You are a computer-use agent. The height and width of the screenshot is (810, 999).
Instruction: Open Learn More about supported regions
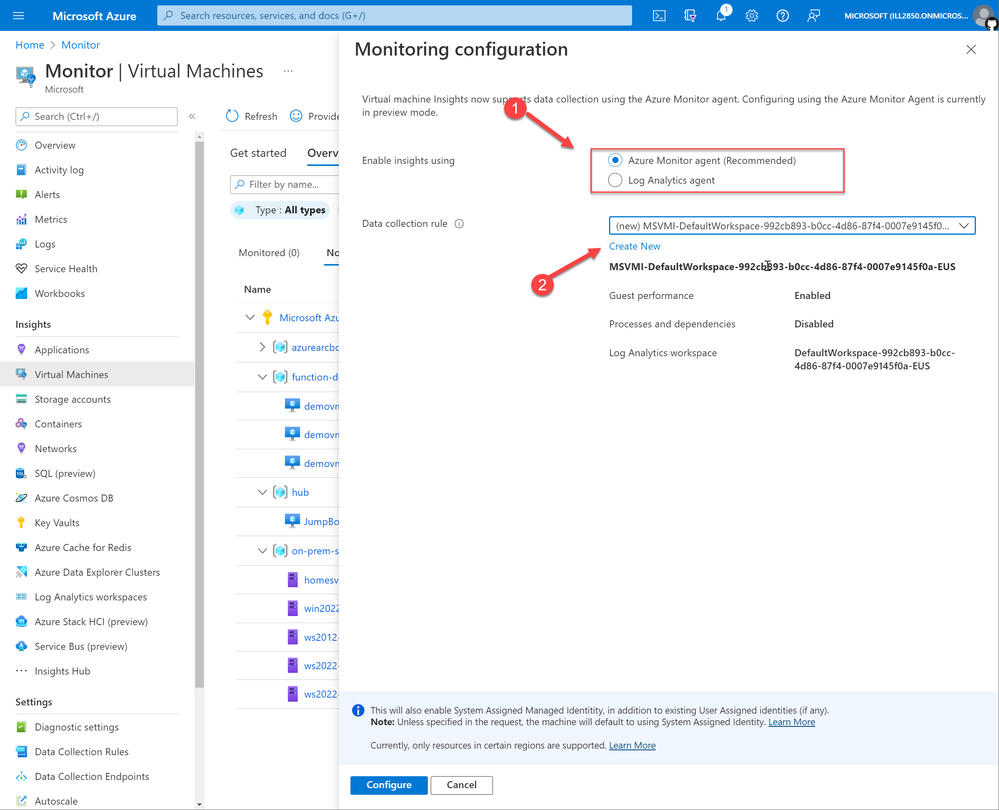pyautogui.click(x=632, y=745)
